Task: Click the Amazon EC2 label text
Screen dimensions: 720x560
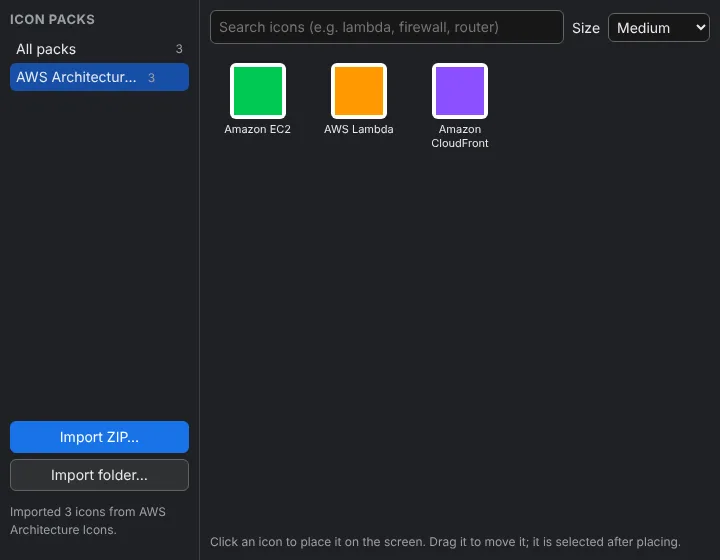Action: click(x=258, y=129)
